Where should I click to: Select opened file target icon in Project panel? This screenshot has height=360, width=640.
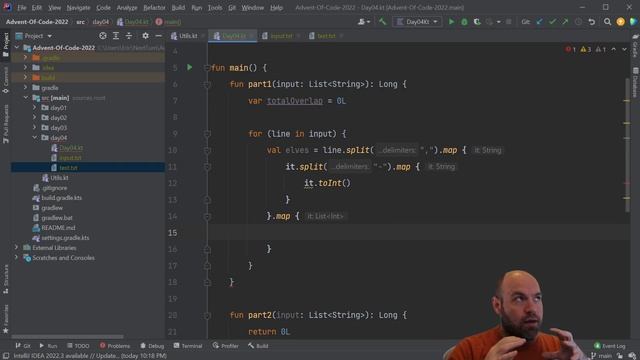pos(103,36)
